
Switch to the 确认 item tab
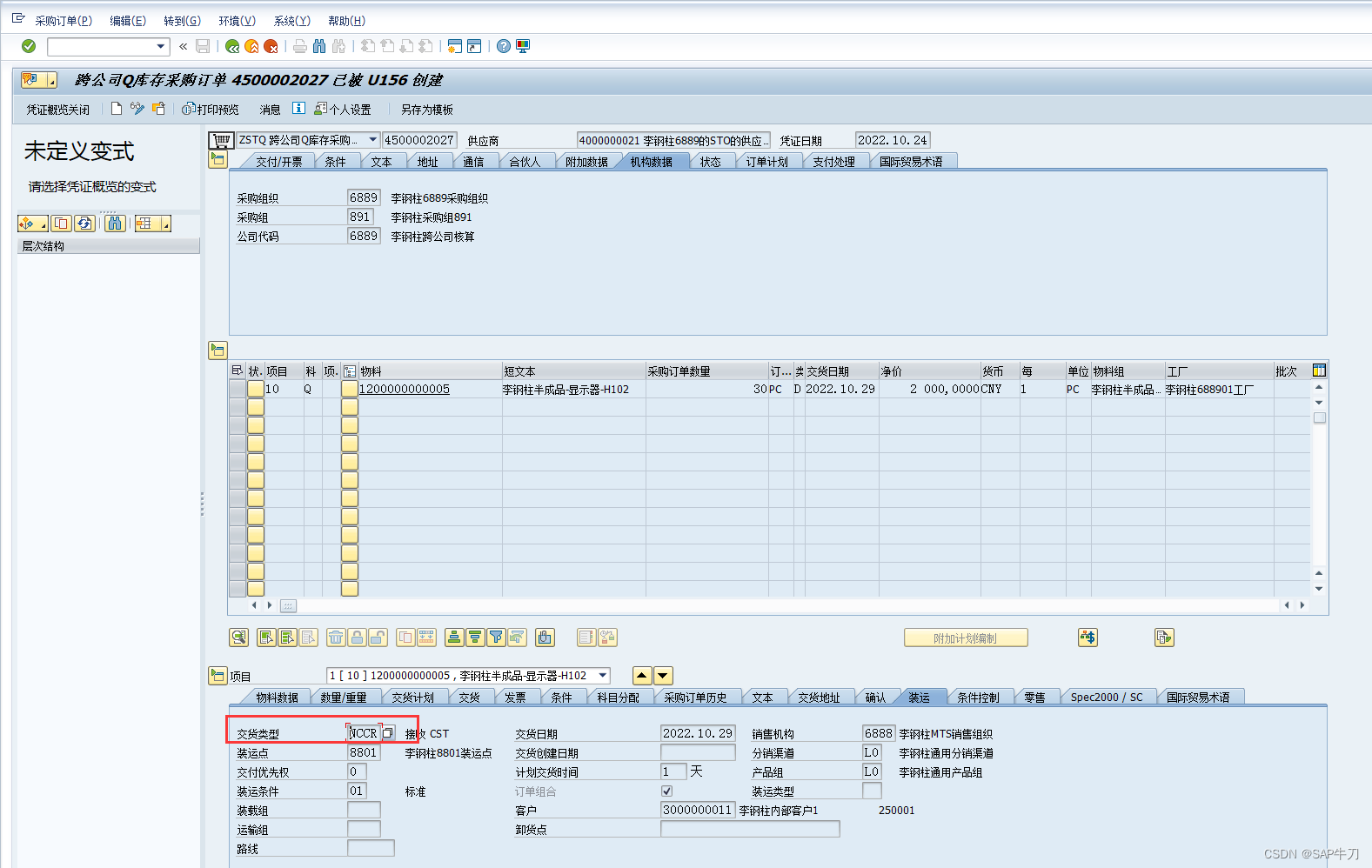875,698
